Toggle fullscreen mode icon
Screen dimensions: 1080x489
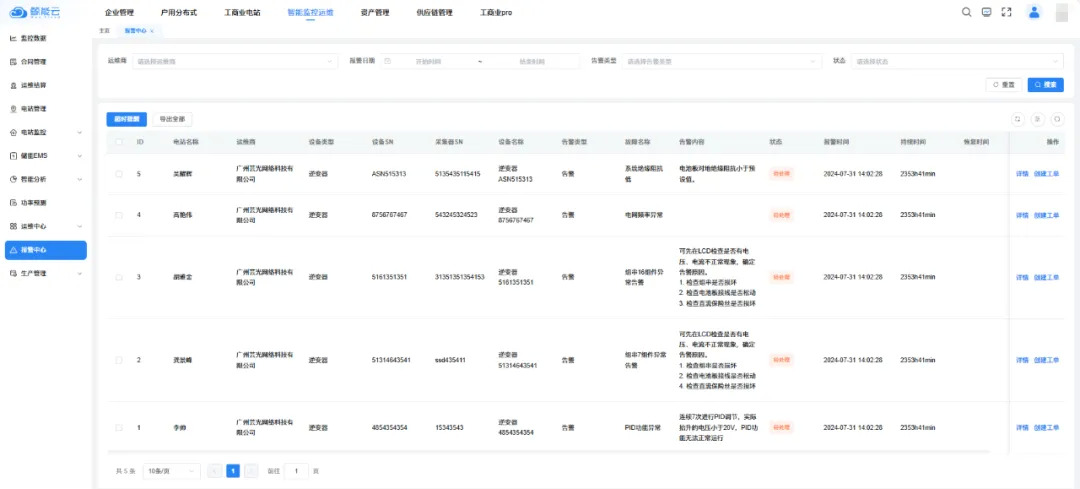[1006, 12]
